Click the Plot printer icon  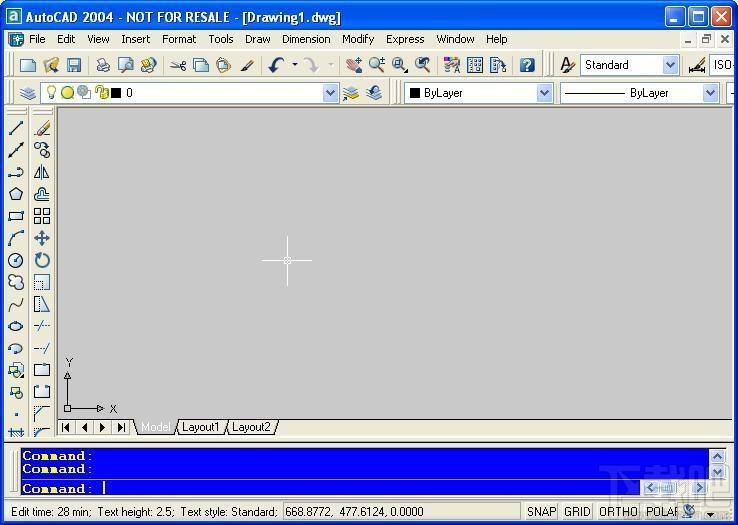point(103,65)
